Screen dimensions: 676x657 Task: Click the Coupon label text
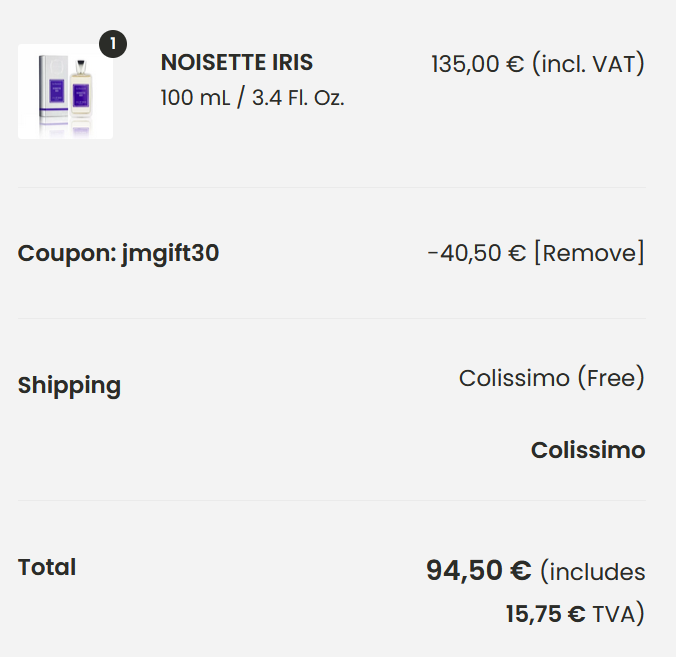(x=66, y=254)
